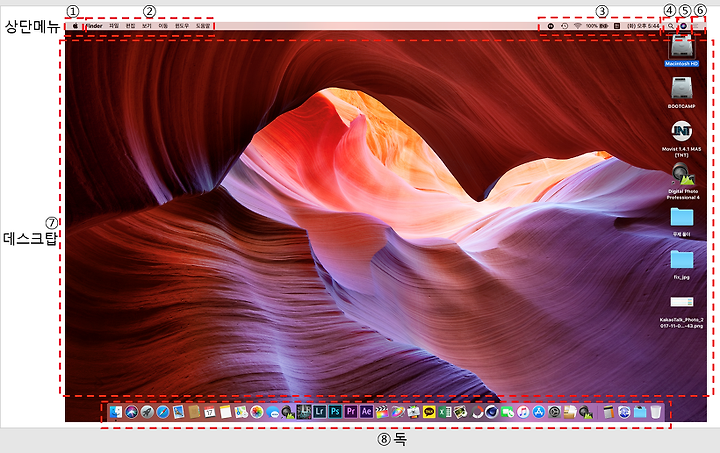Open Cinema 4D sphere icon in Dock
The image size is (720, 453).
click(x=492, y=412)
